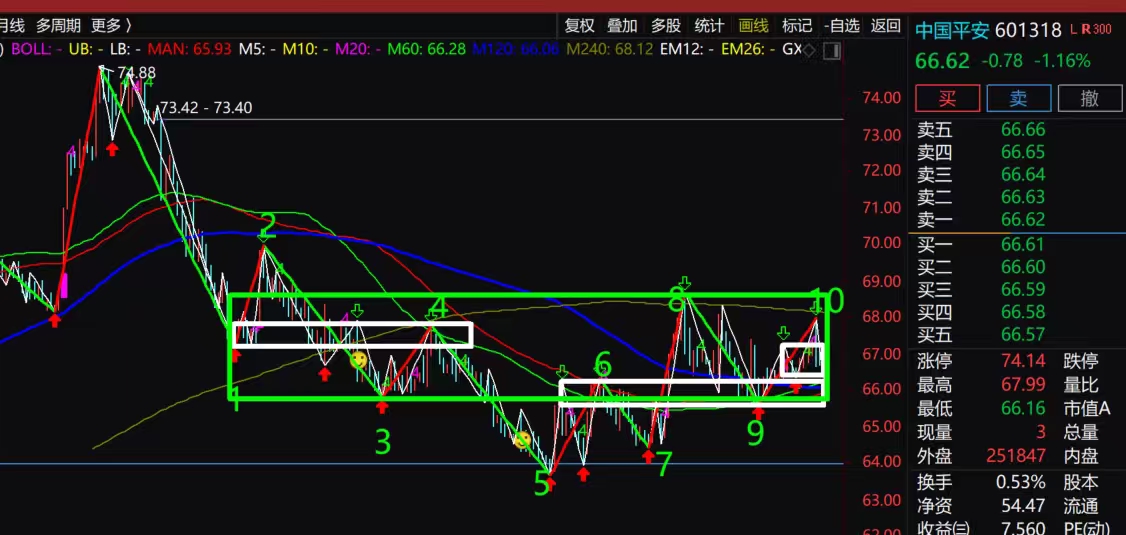This screenshot has height=535, width=1126.
Task: Click the M60: 66.28 moving average label
Action: click(427, 50)
